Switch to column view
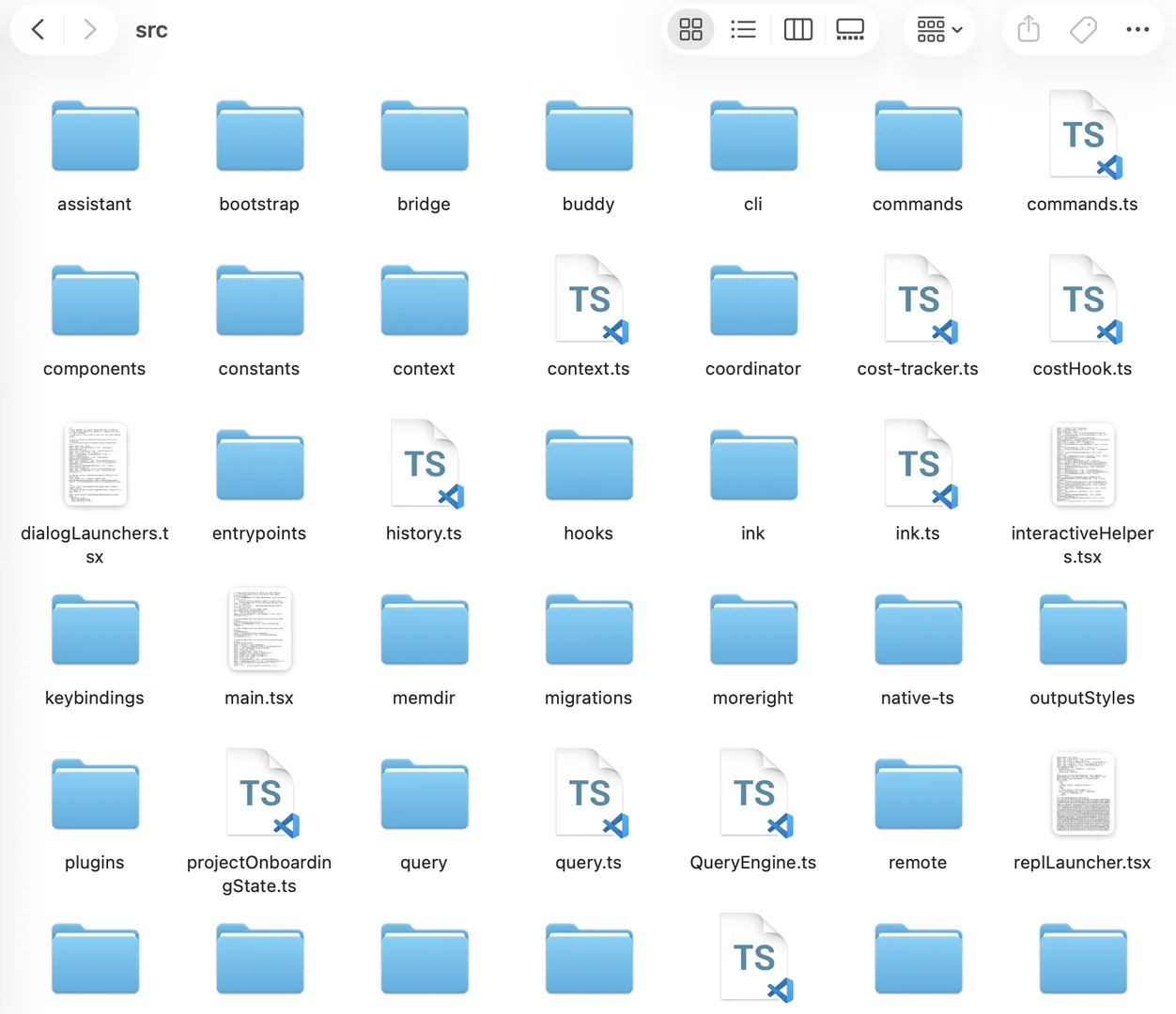 (797, 30)
